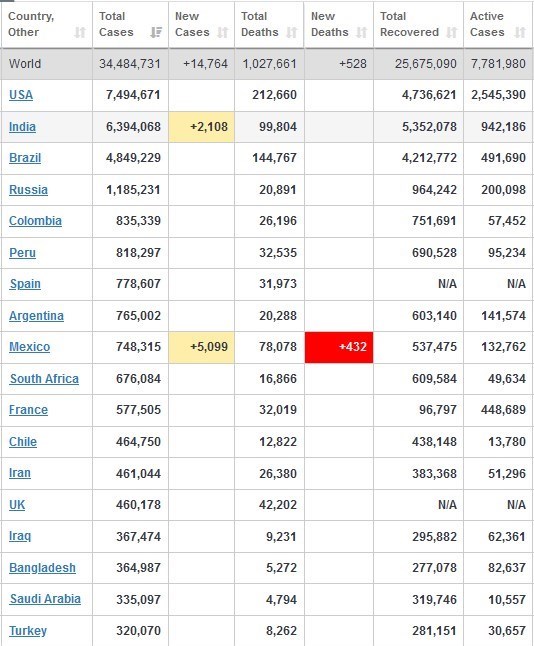
Task: Click the Argentina country link
Action: [37, 316]
